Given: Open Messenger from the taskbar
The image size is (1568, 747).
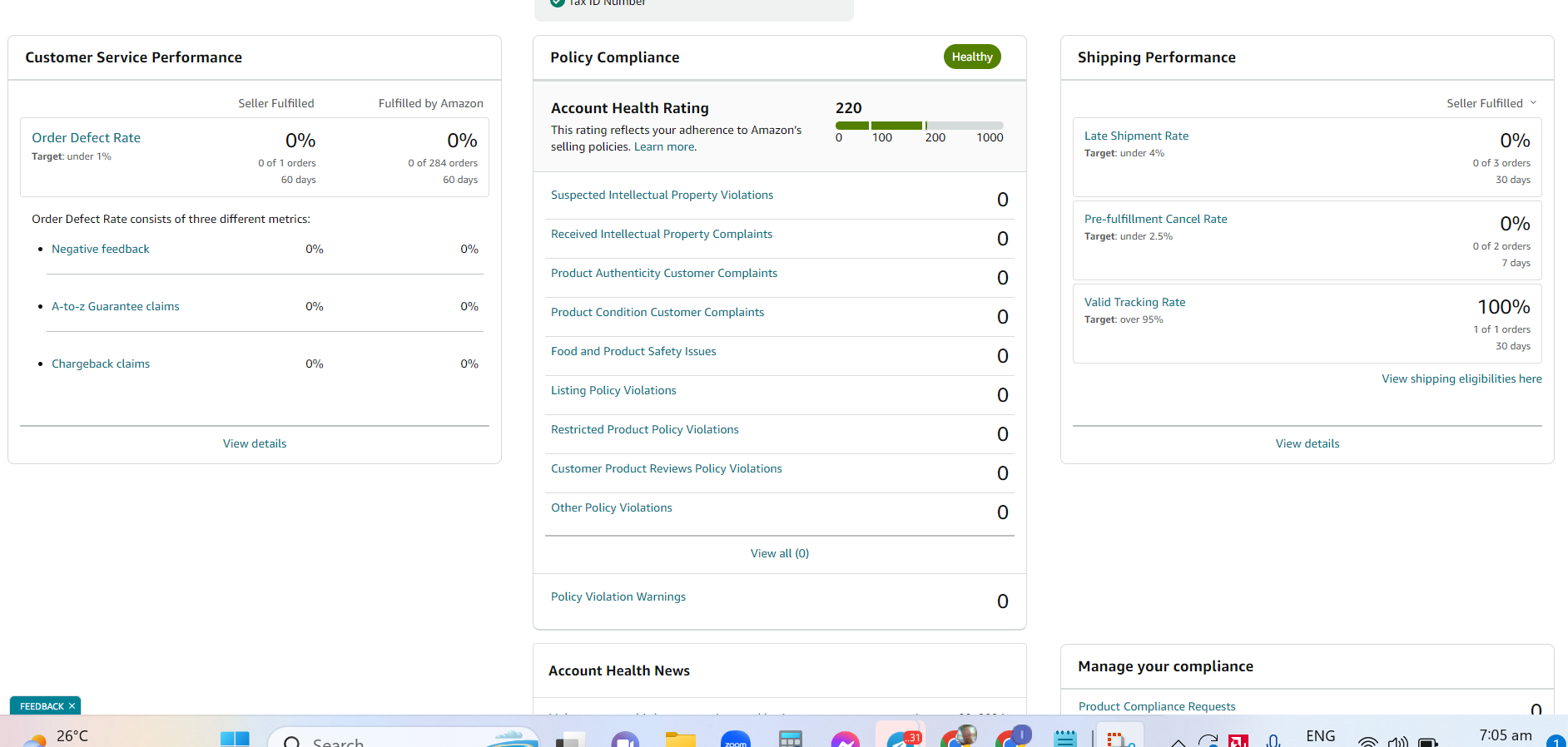Looking at the screenshot, I should [x=845, y=739].
